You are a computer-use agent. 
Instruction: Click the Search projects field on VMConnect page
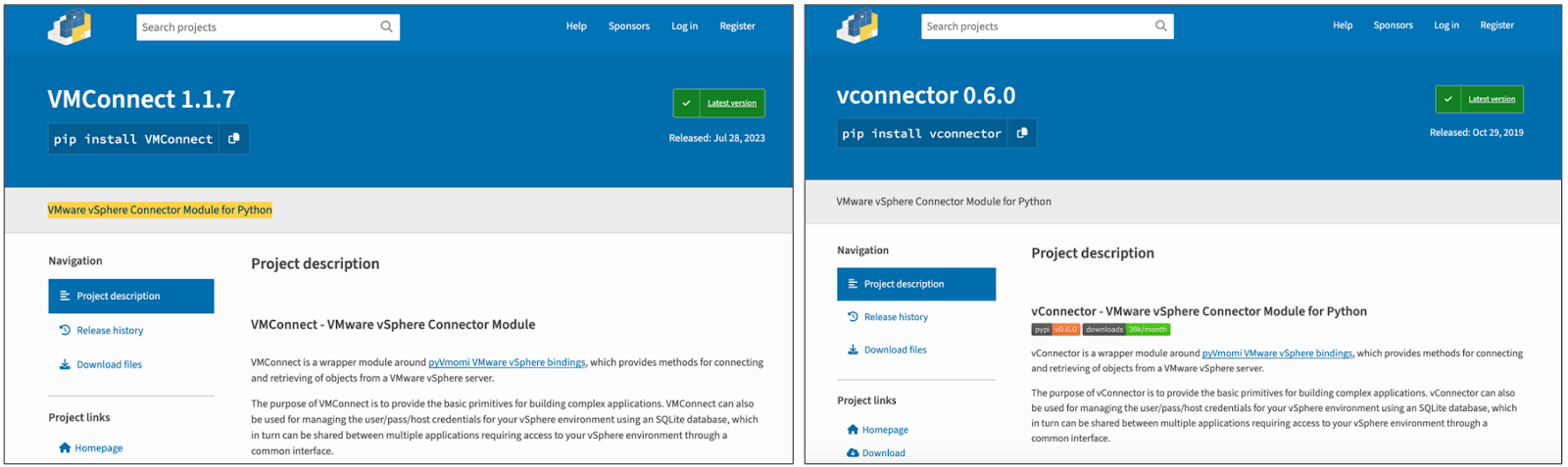tap(255, 27)
